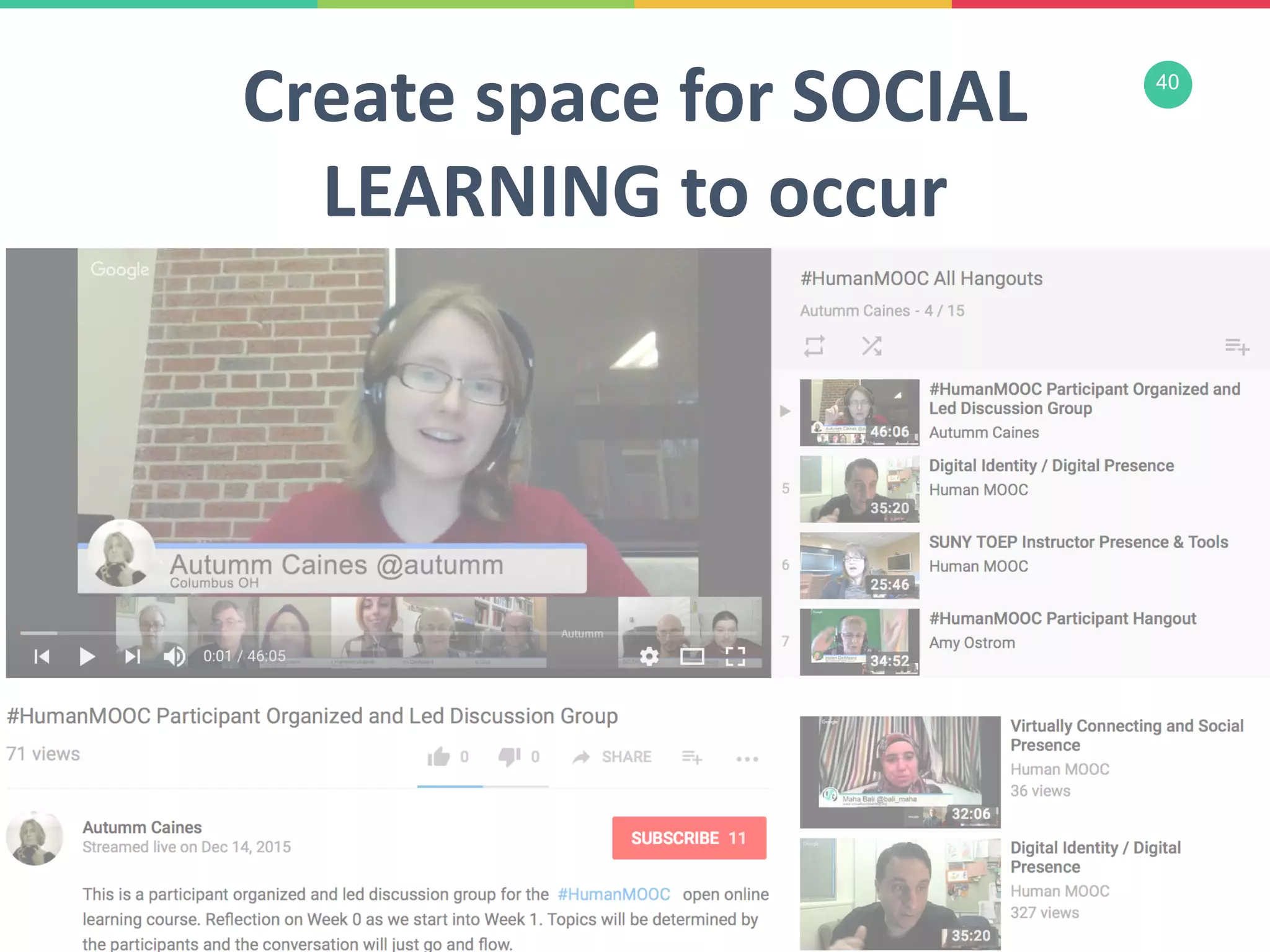Viewport: 1270px width, 952px height.
Task: Open suggested 35:20 video thumbnail at bottom
Action: coord(900,894)
